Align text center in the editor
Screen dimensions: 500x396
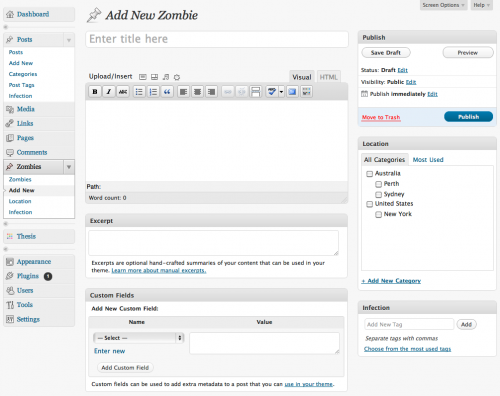[x=197, y=92]
